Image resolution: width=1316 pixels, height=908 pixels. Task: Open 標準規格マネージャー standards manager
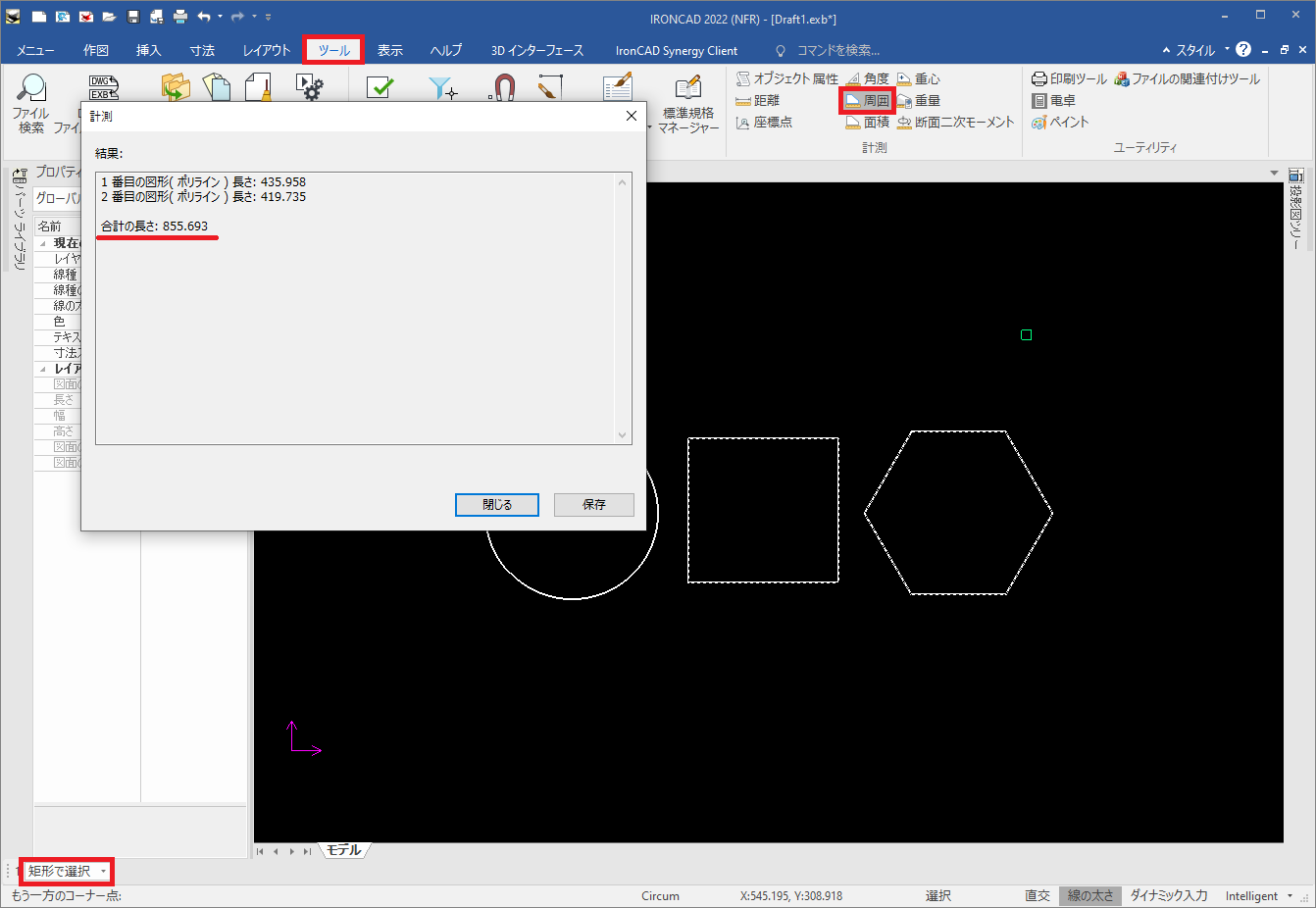pos(688,105)
